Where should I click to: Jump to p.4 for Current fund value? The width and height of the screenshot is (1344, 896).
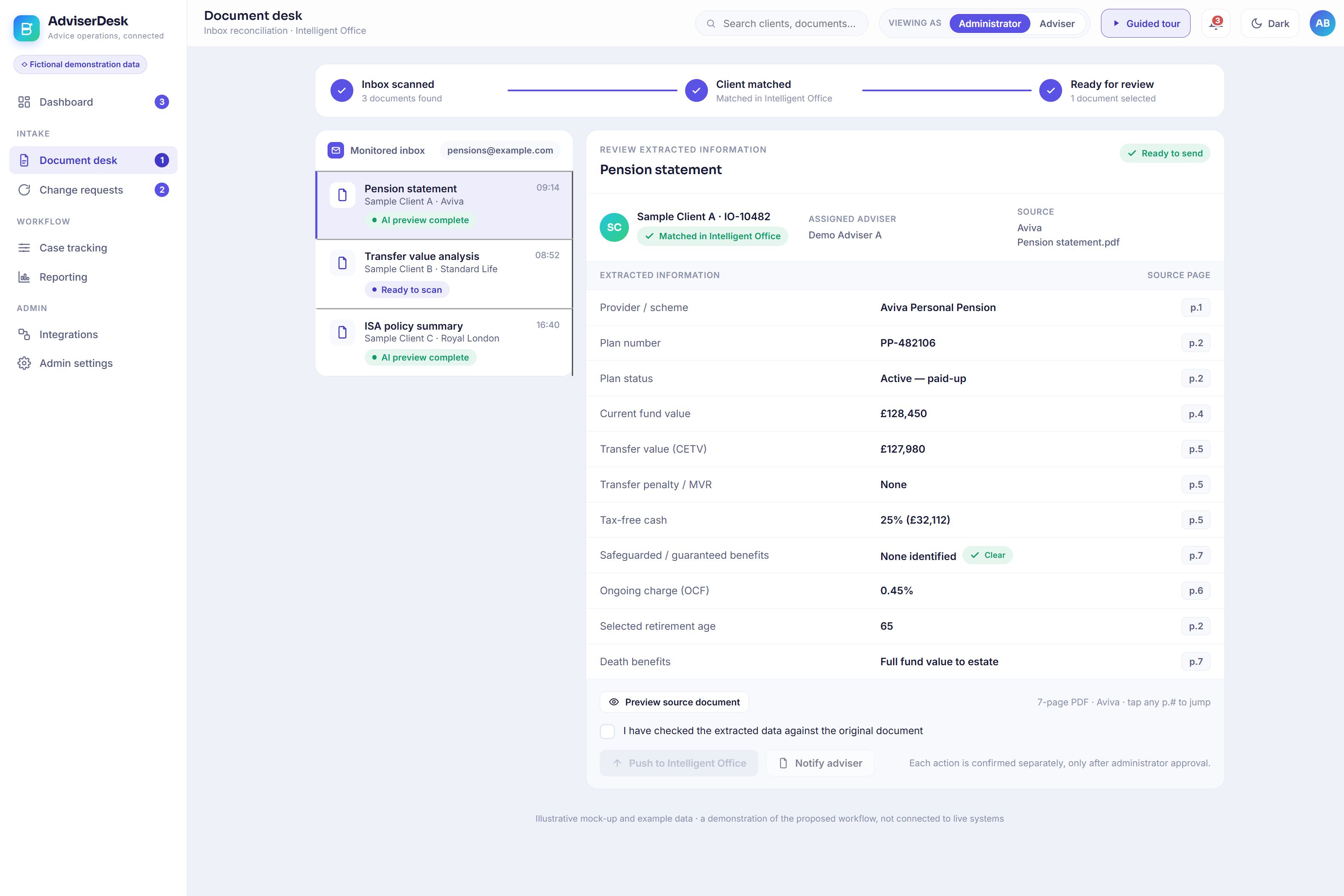1195,414
